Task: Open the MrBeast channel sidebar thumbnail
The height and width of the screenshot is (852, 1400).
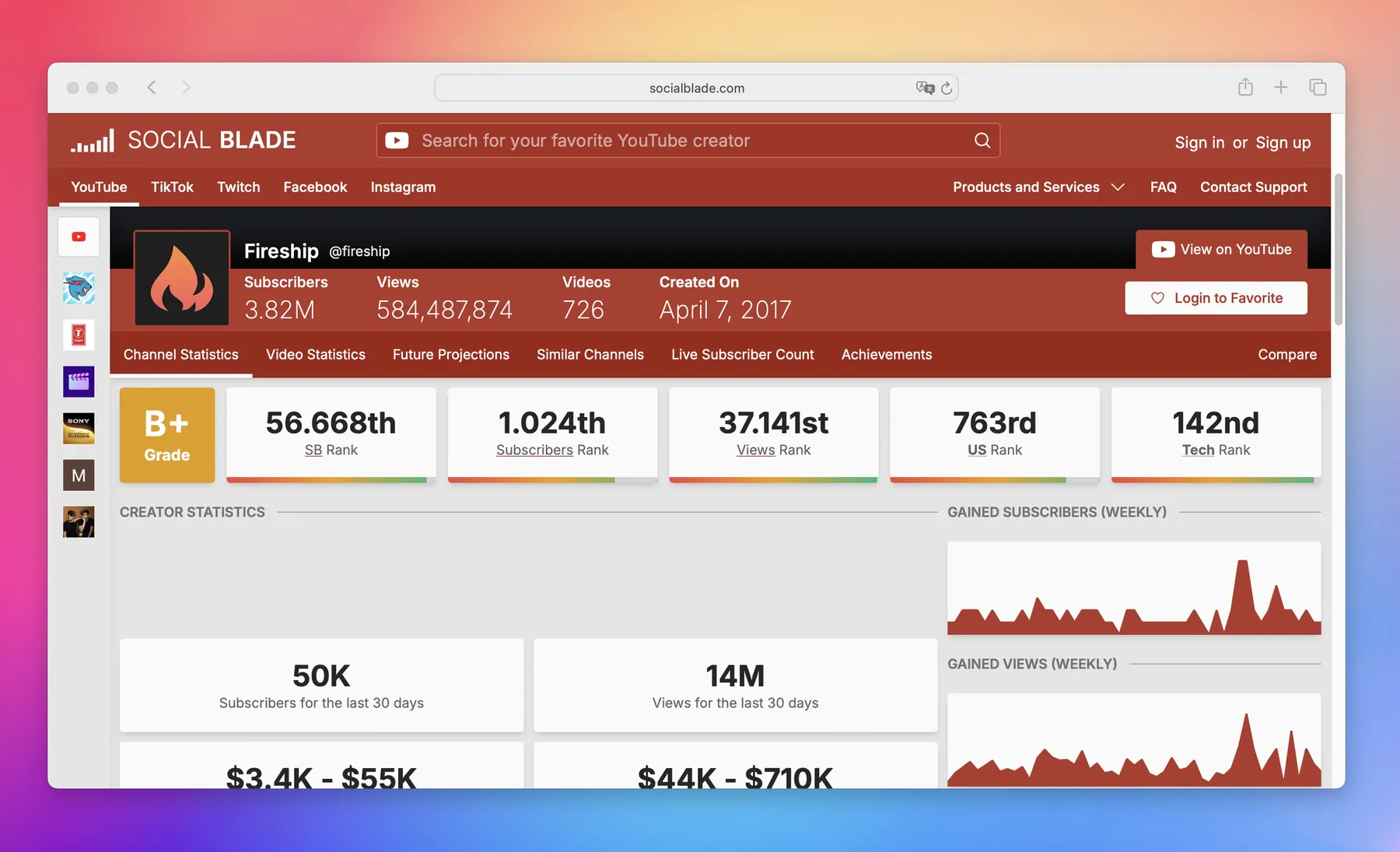Action: pos(79,289)
